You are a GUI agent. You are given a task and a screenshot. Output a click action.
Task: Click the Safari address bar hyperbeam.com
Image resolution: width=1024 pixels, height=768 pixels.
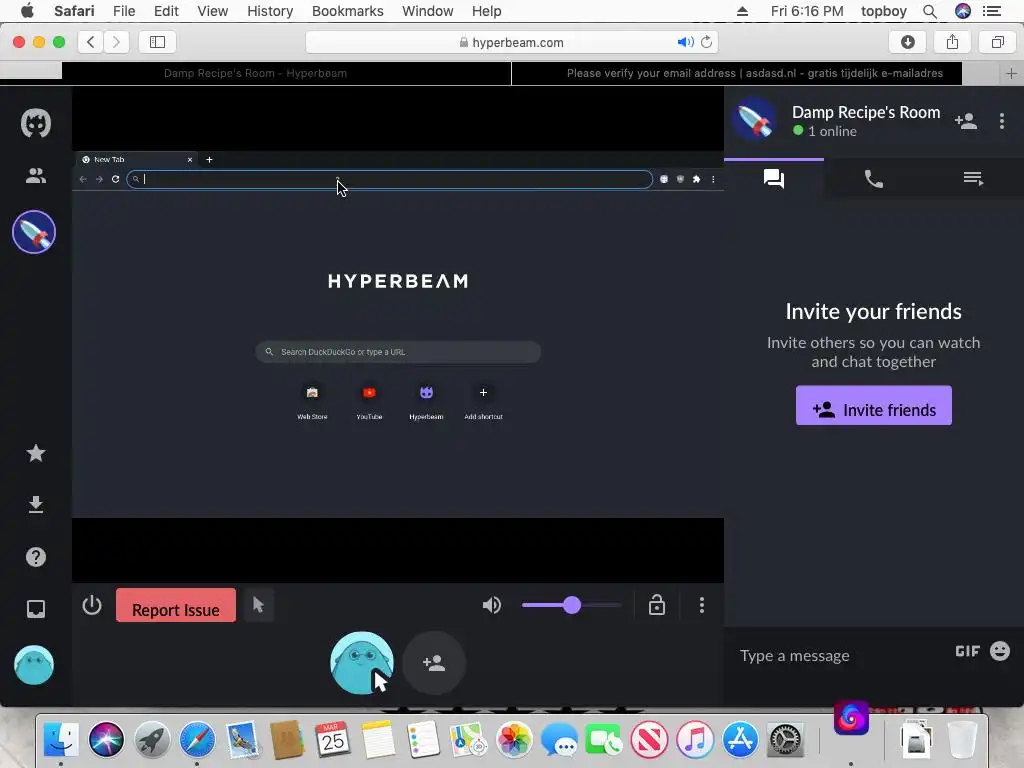[x=512, y=42]
